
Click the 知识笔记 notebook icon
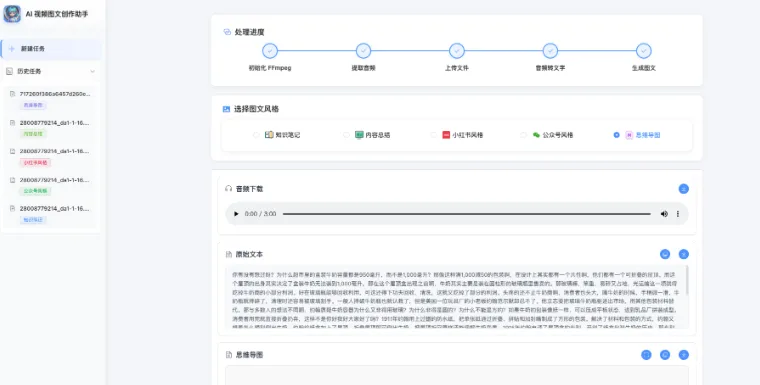[x=269, y=135]
